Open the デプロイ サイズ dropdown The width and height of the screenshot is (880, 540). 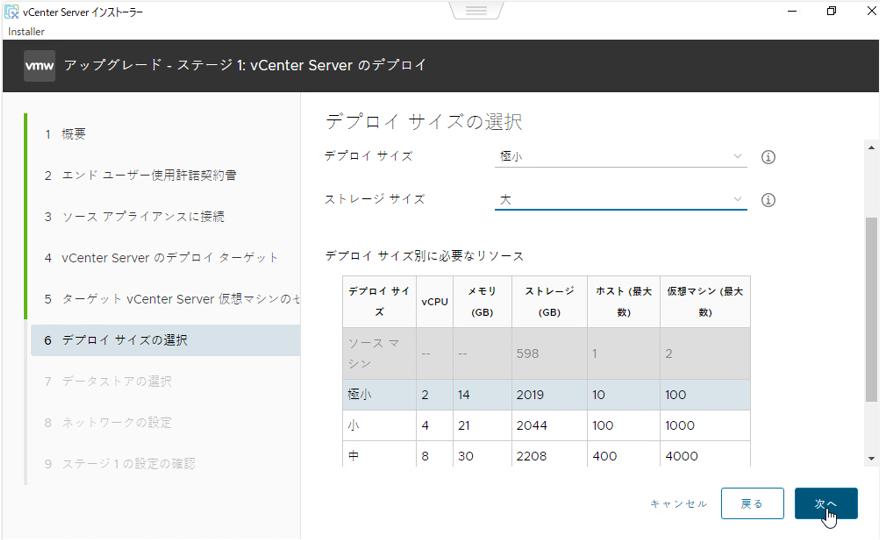(x=621, y=157)
